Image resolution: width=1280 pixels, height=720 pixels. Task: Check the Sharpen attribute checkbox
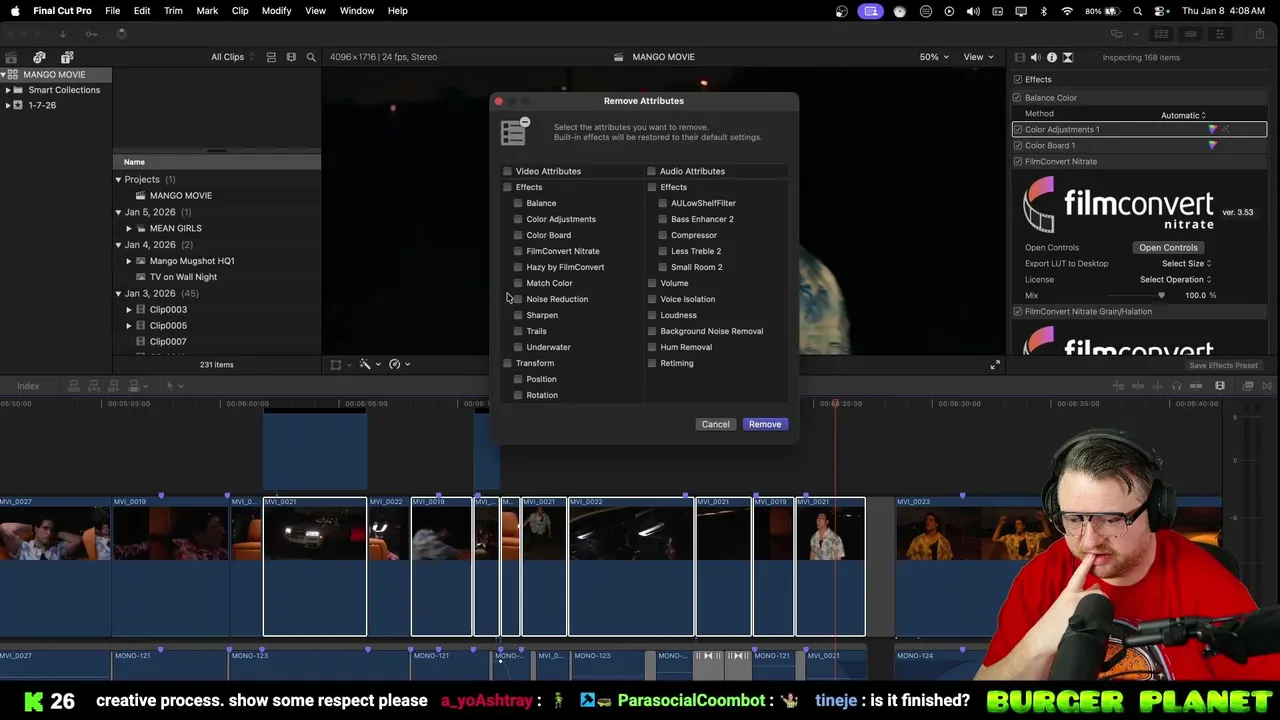click(x=518, y=315)
